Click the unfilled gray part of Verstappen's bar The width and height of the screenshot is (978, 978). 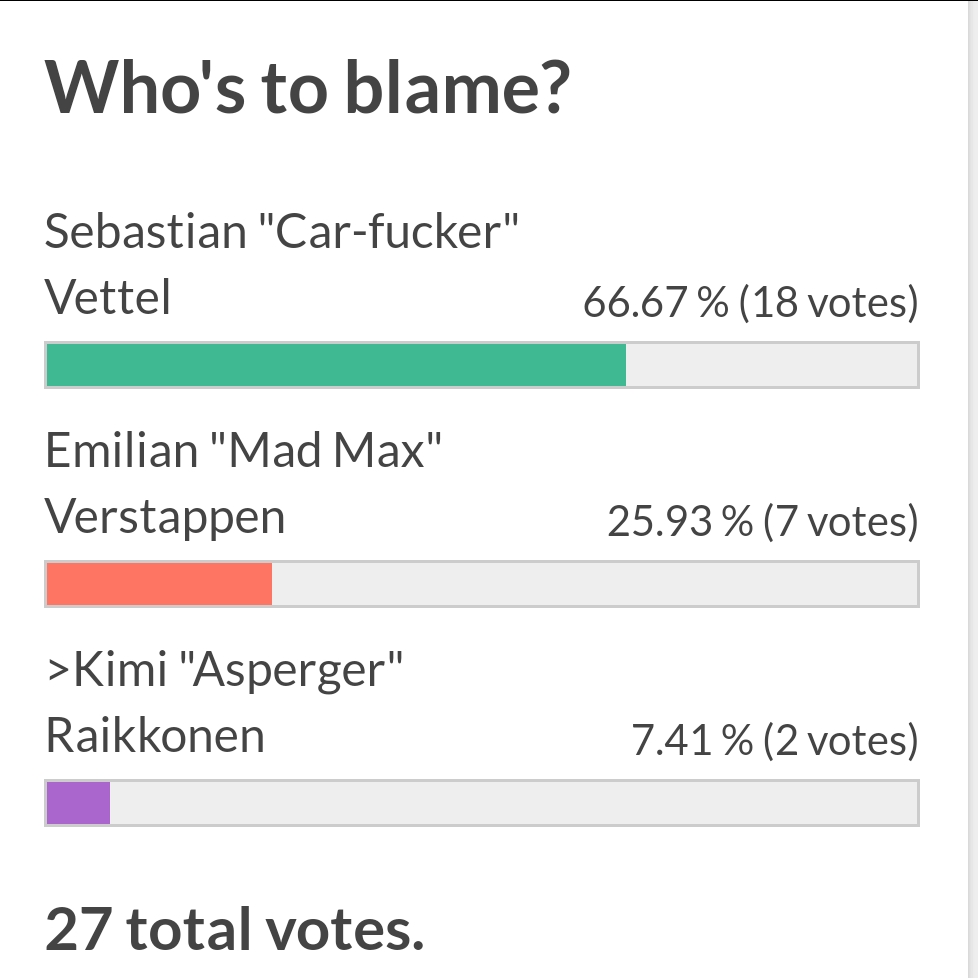coord(594,584)
